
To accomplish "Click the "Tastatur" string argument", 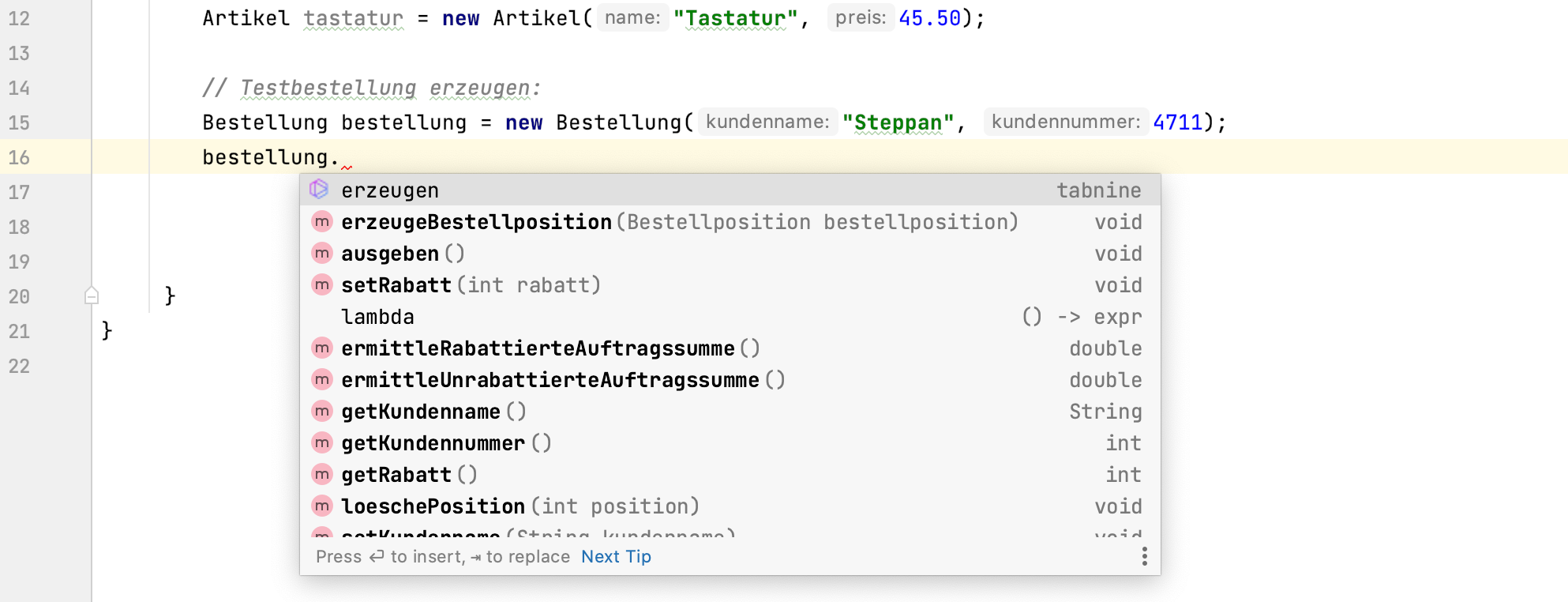I will click(x=735, y=18).
